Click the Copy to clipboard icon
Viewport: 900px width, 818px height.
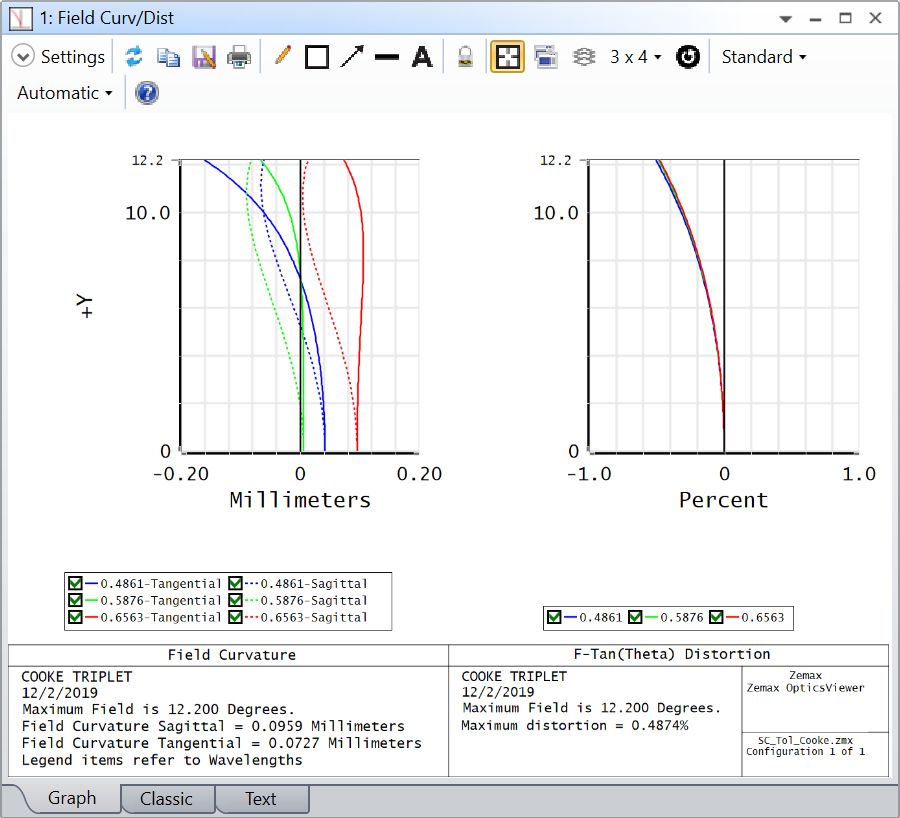[169, 57]
